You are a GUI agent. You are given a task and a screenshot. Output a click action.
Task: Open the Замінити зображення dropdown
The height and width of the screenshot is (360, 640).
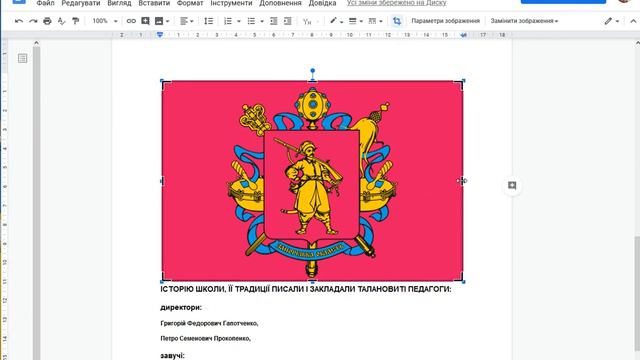(x=524, y=21)
